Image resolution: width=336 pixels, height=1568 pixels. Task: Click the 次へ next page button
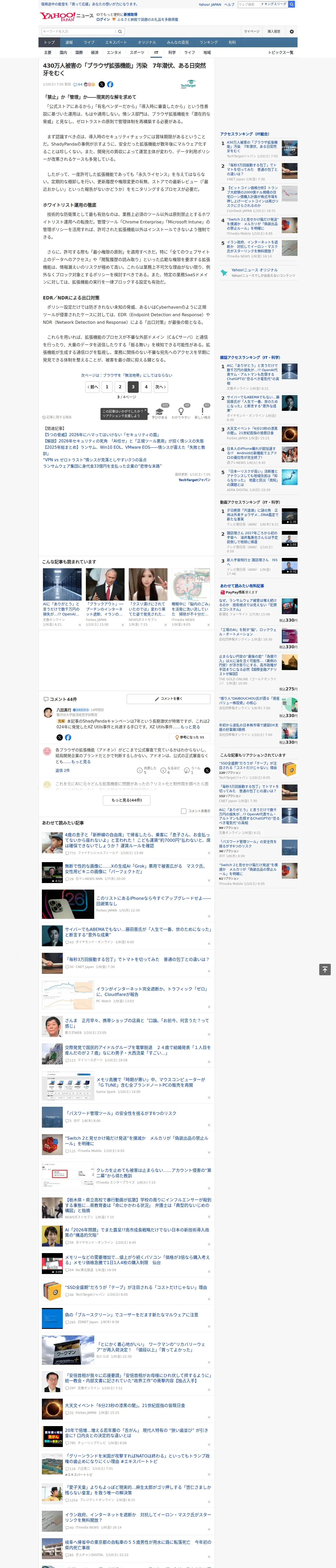pyautogui.click(x=160, y=387)
